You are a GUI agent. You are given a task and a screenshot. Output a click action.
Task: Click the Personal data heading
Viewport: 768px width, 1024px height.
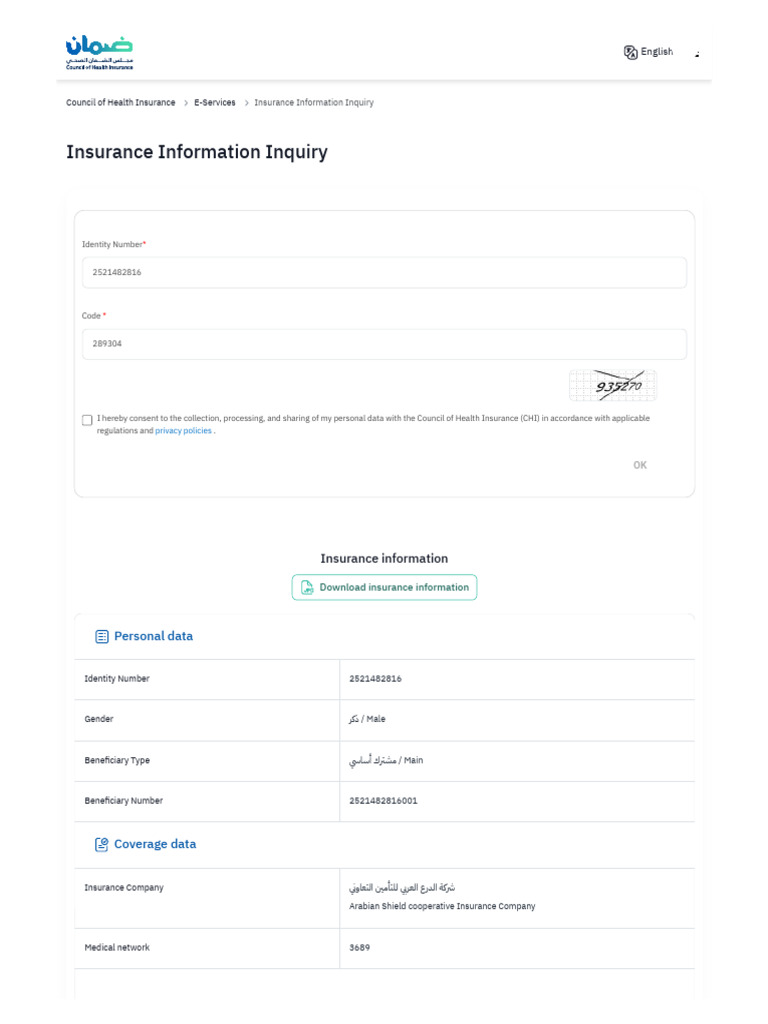[153, 636]
